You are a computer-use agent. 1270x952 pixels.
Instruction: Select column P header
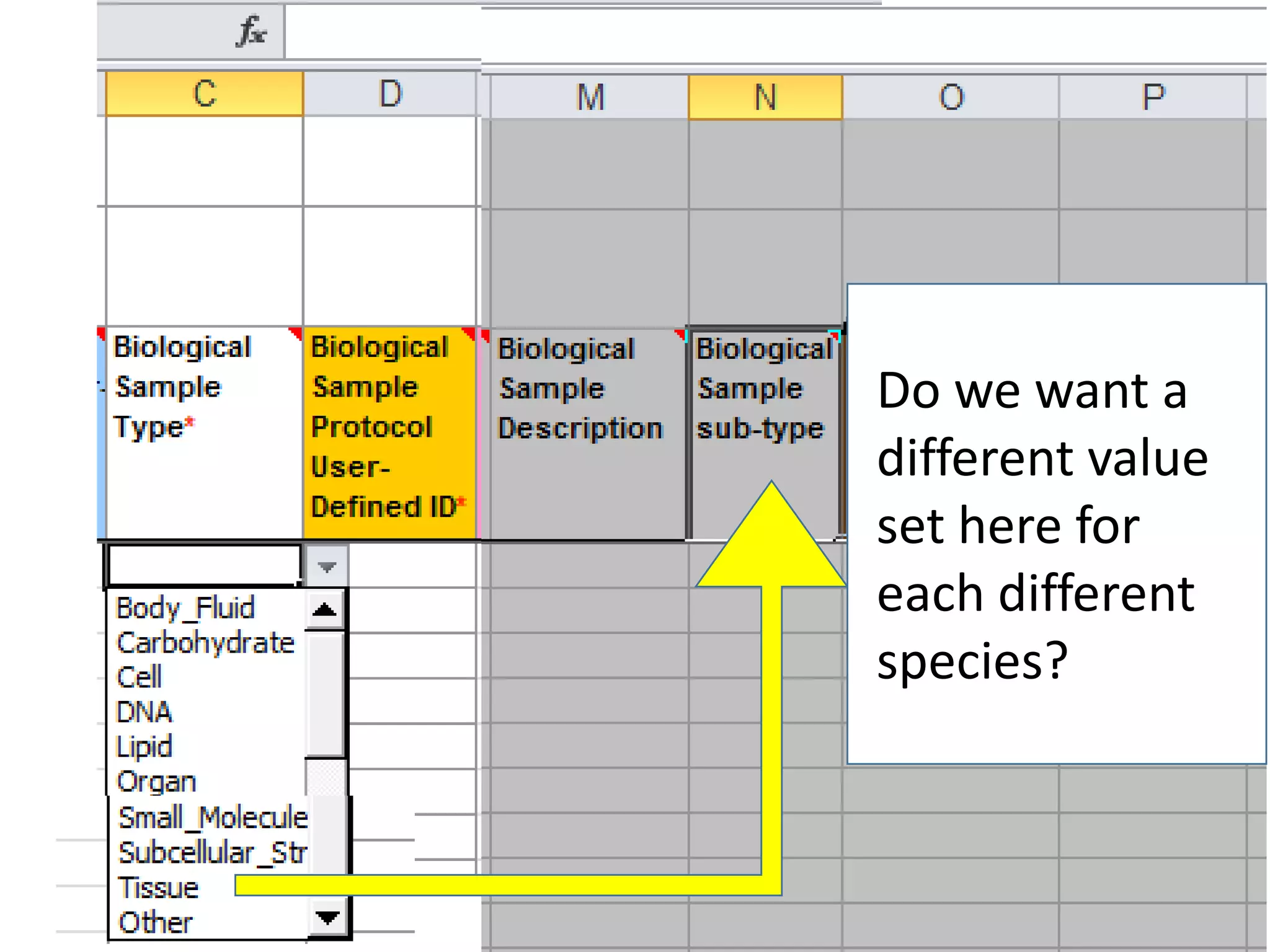point(1153,97)
